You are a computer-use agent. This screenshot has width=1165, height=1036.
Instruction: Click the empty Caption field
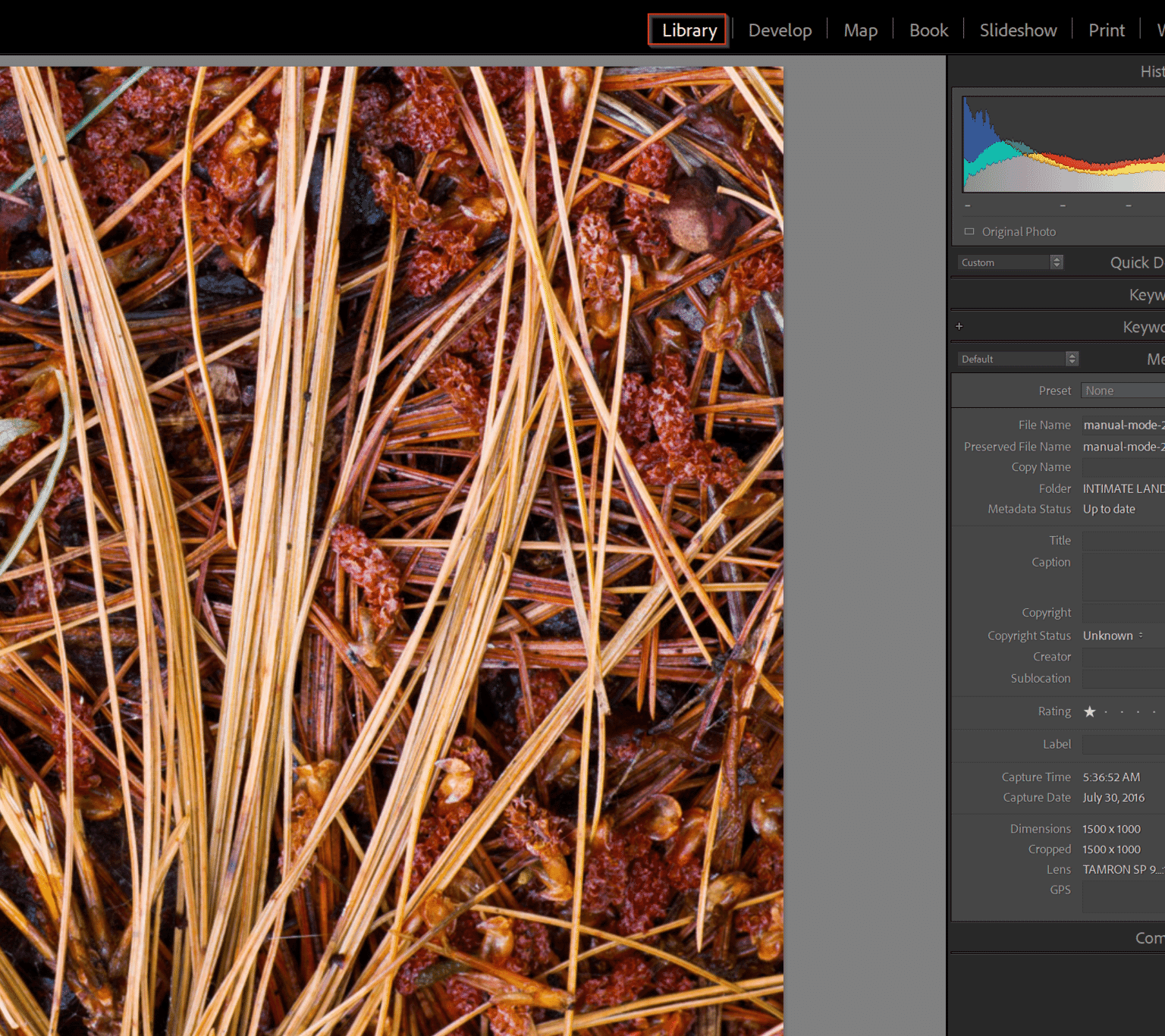click(1123, 576)
